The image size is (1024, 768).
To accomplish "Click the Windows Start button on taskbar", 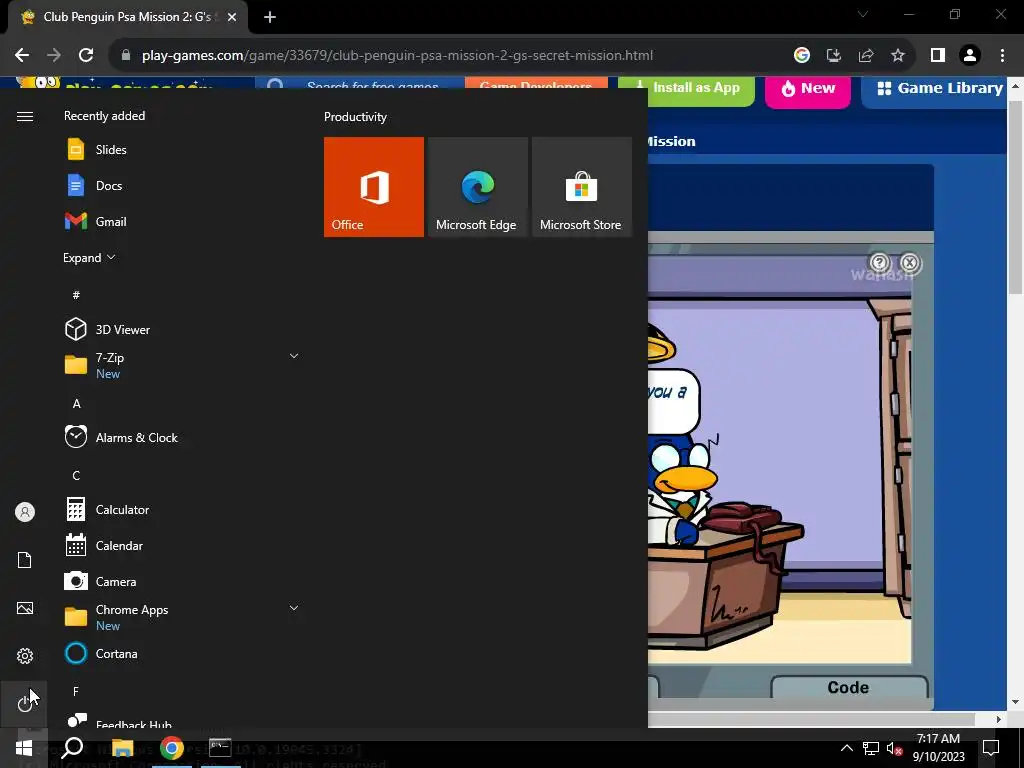I will [24, 748].
